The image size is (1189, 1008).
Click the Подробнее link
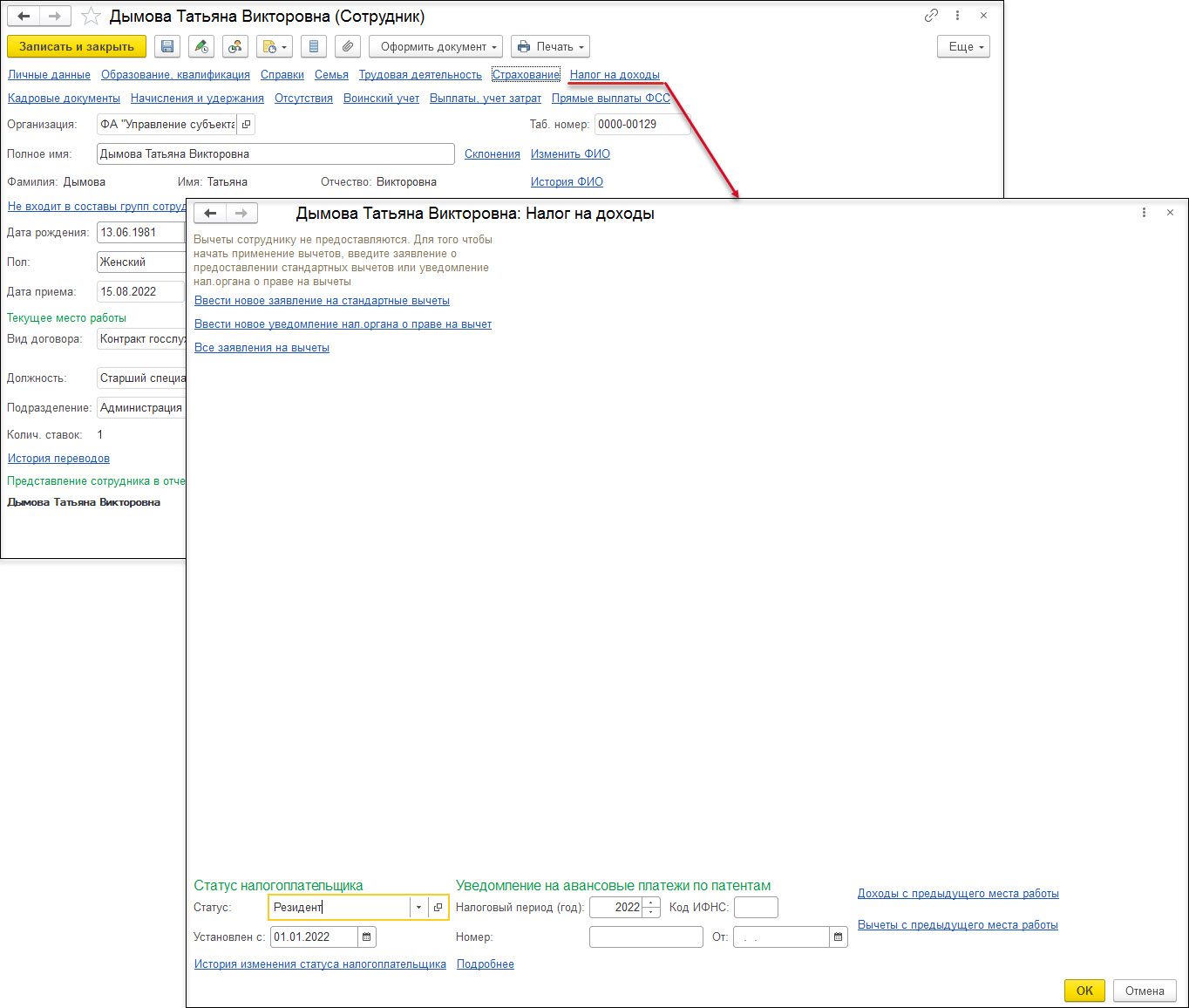tap(486, 964)
